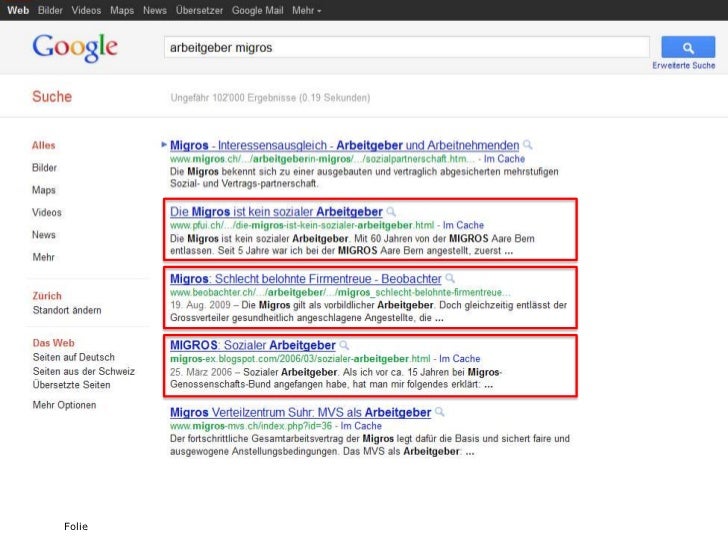728x546 pixels.
Task: Open preview magnifier beside 'MIGROS: Sozialer Arbeitgeber'
Action: pyautogui.click(x=344, y=345)
